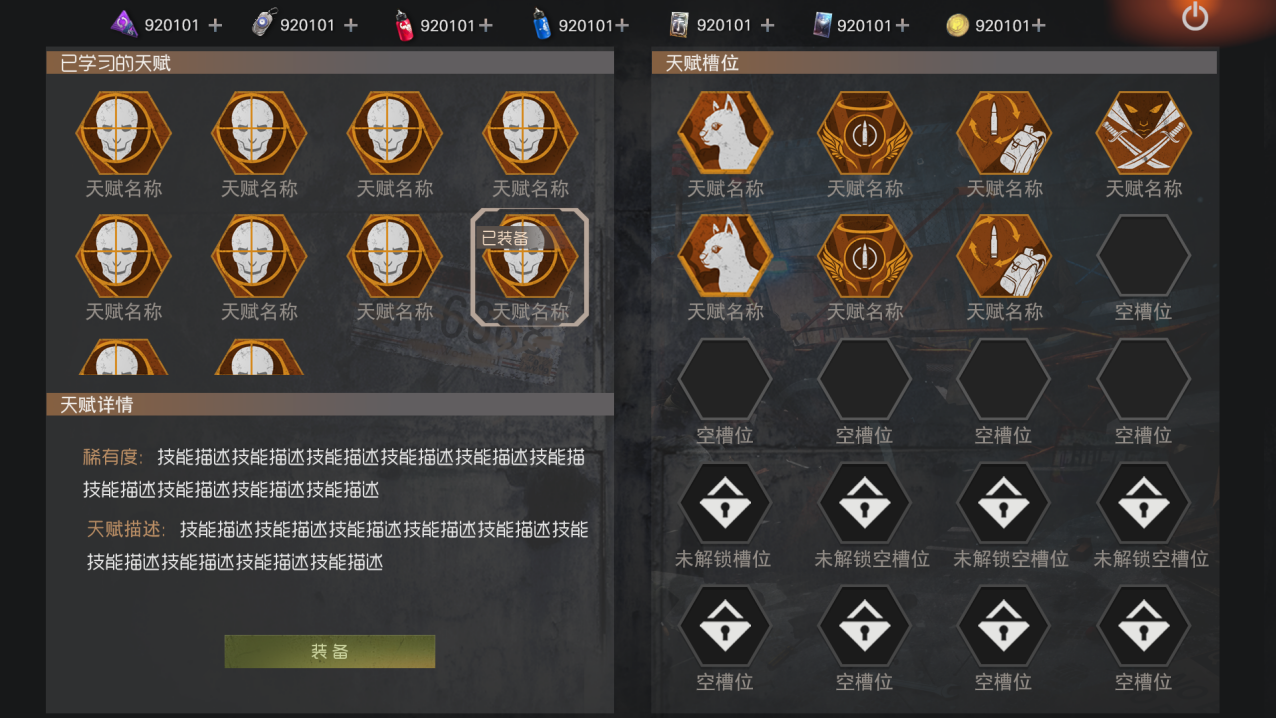
Task: Click the 已学习的天赋 panel header
Action: (x=330, y=63)
